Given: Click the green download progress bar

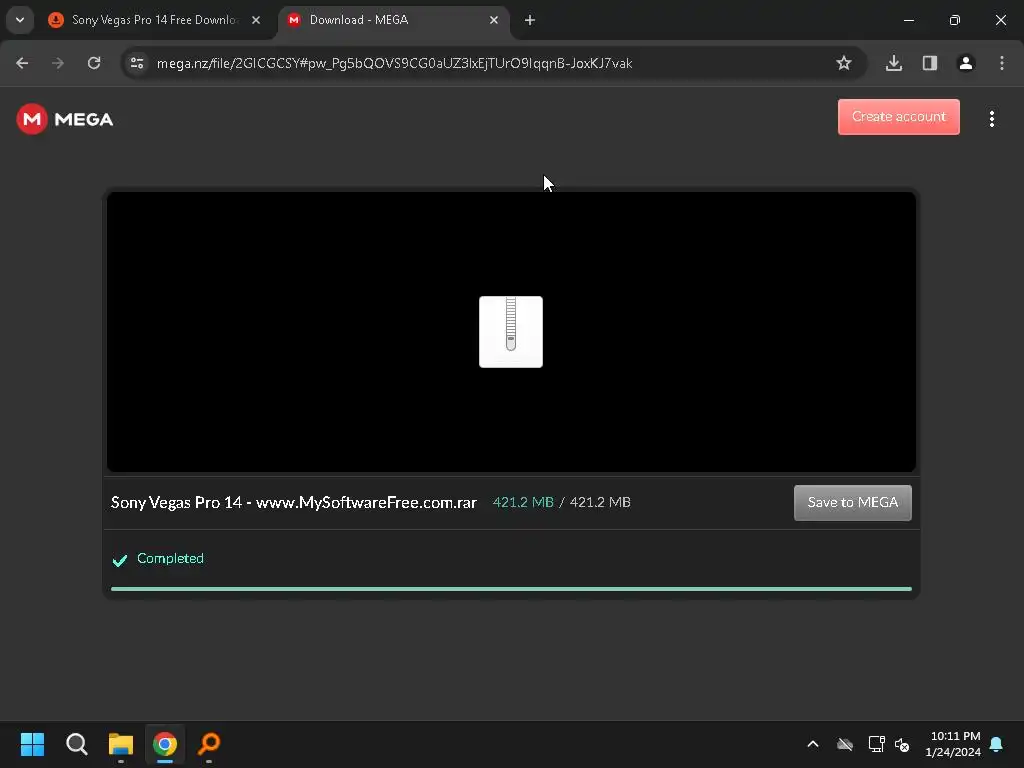Looking at the screenshot, I should (511, 588).
